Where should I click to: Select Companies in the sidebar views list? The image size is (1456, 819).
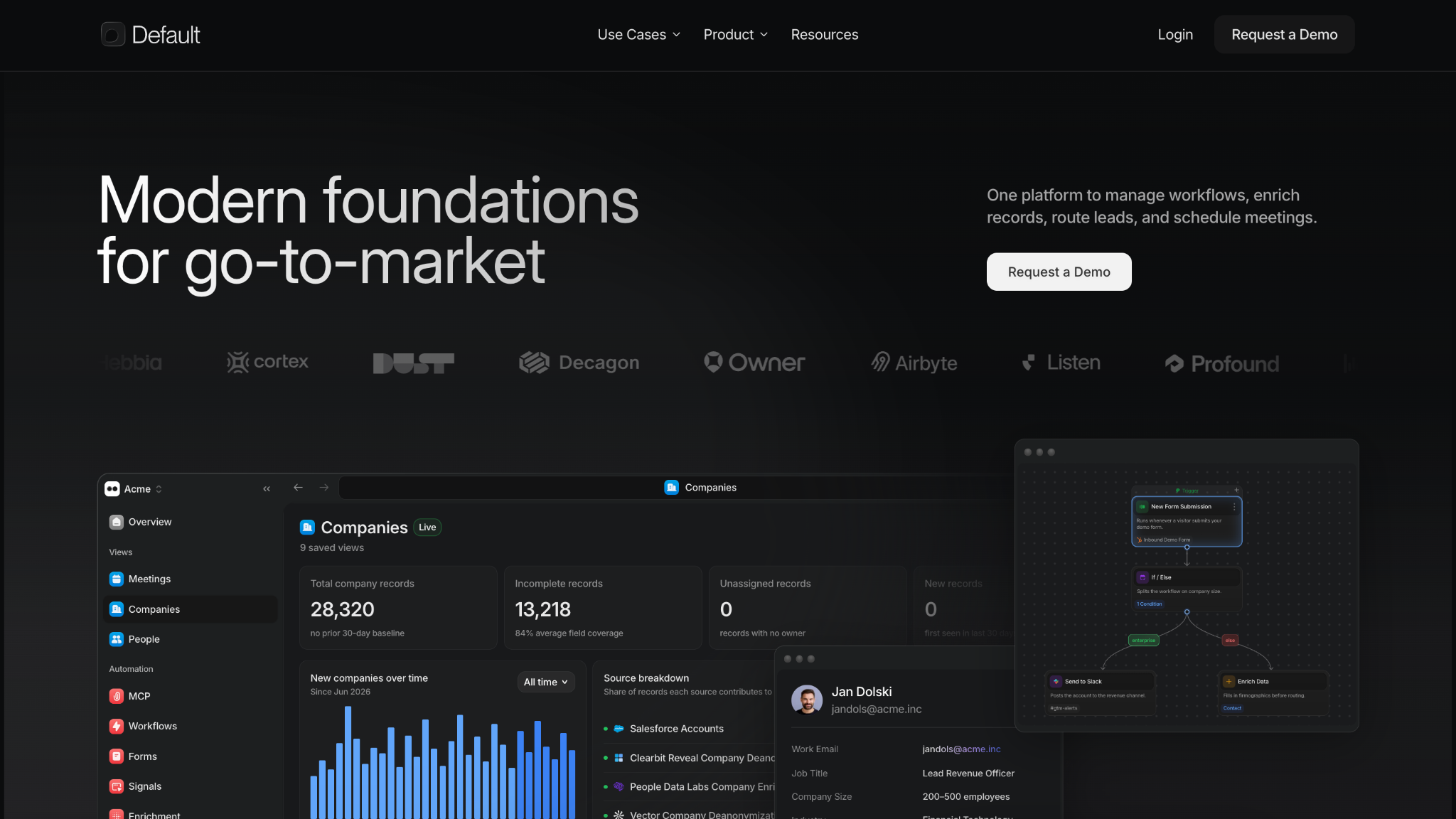tap(191, 609)
